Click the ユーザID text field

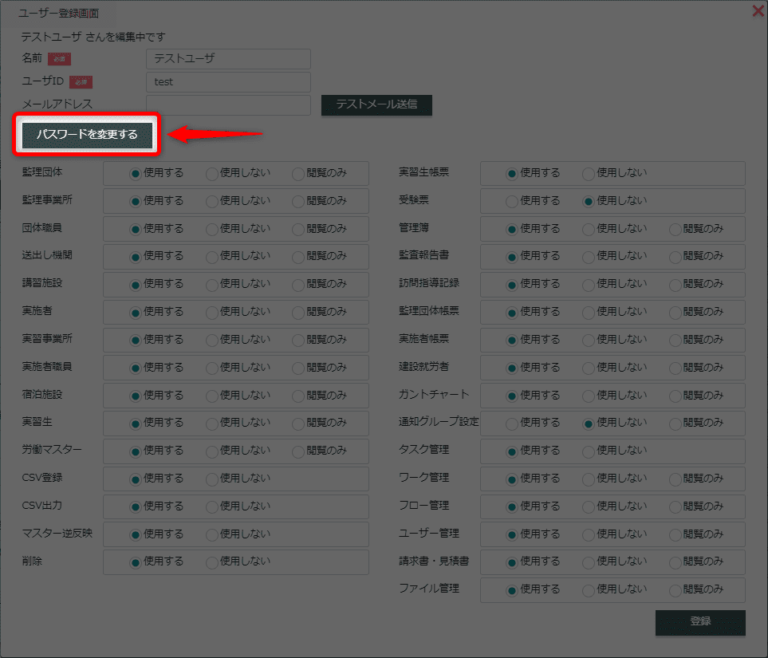coord(228,82)
